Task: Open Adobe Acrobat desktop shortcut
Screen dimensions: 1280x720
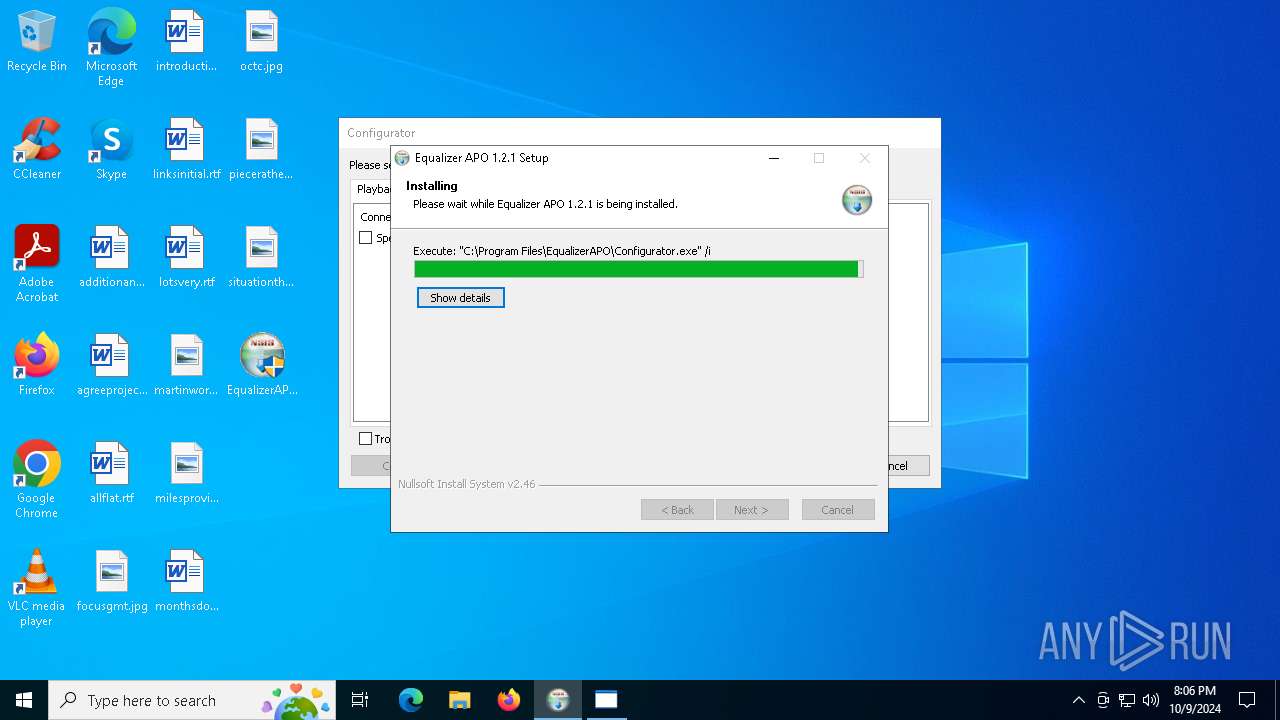Action: tap(37, 264)
